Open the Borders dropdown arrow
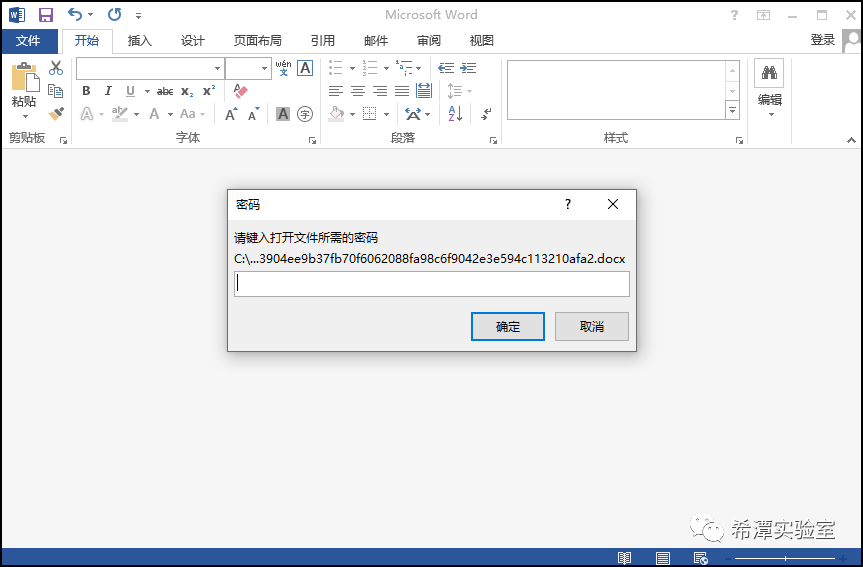The image size is (863, 567). [x=386, y=115]
